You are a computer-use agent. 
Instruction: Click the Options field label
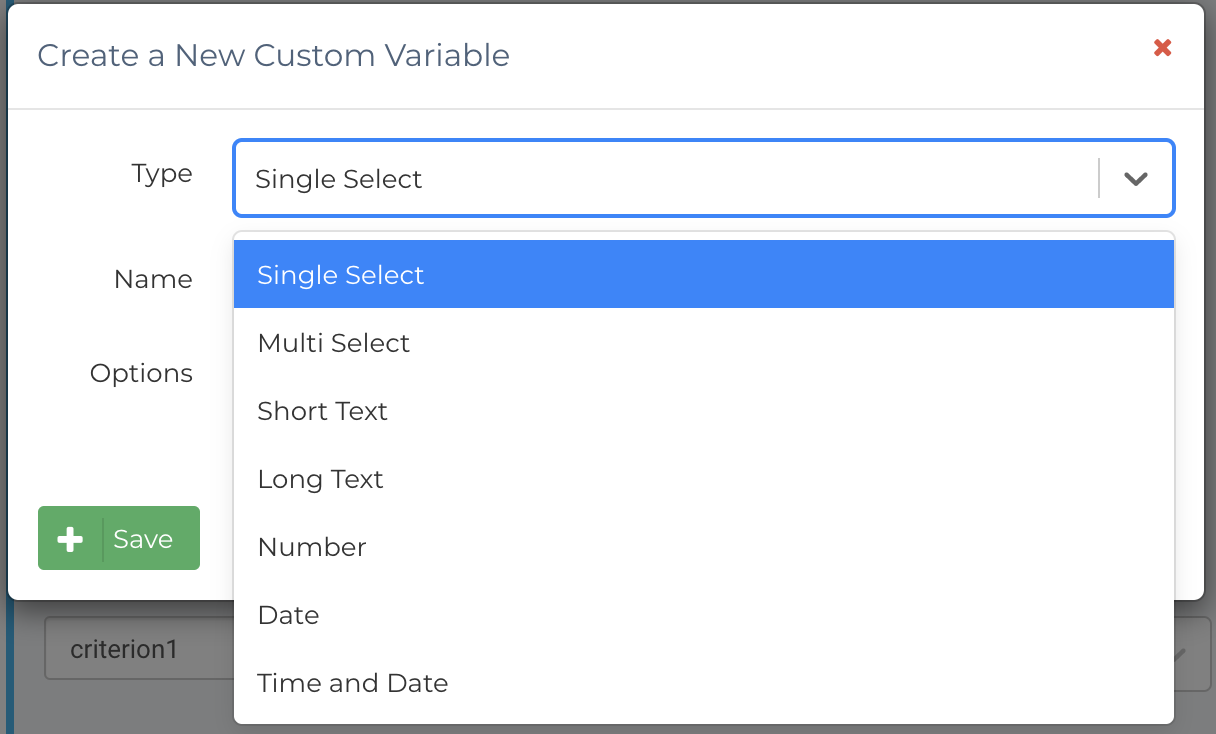[141, 373]
